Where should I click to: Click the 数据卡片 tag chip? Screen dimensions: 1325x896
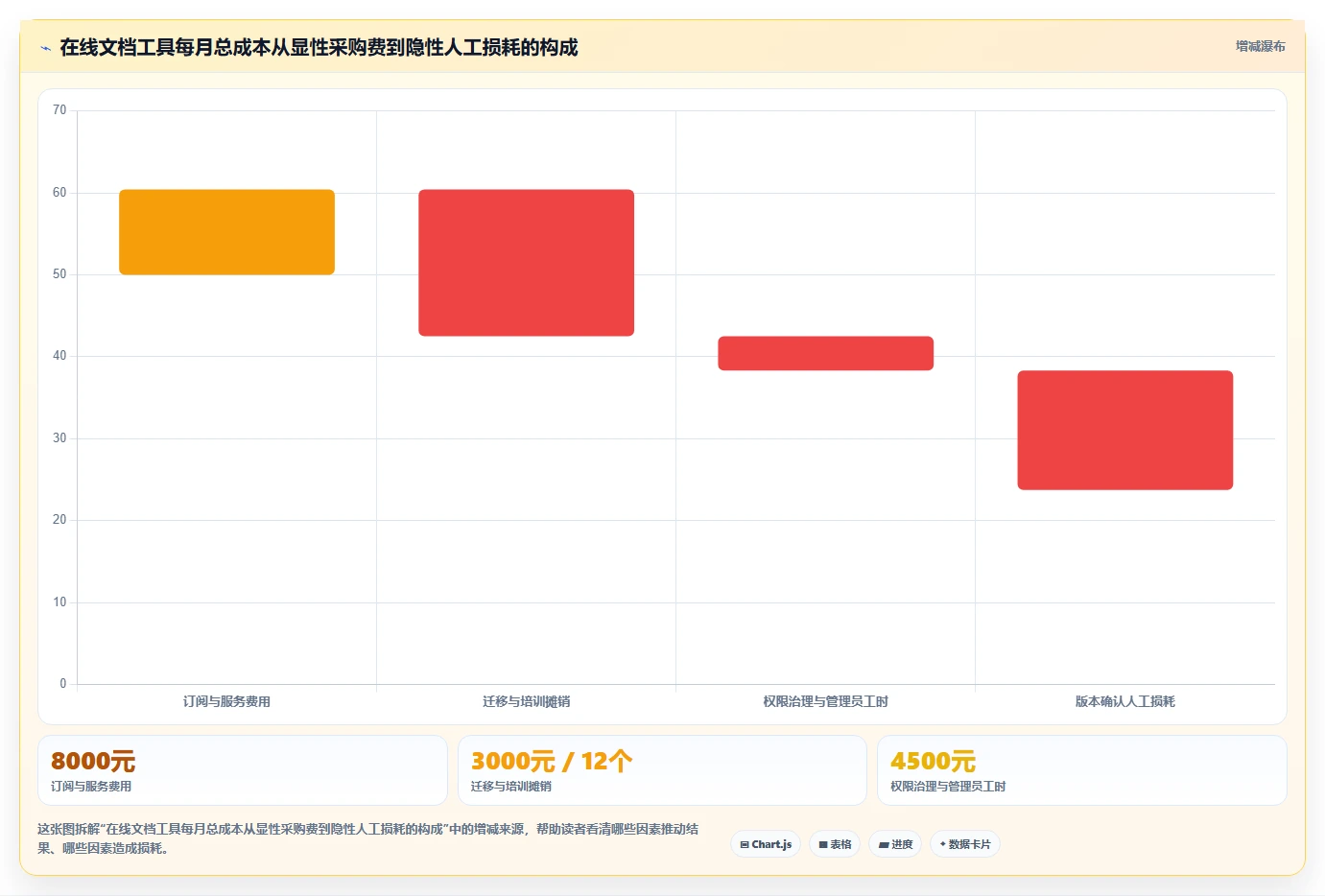coord(965,844)
